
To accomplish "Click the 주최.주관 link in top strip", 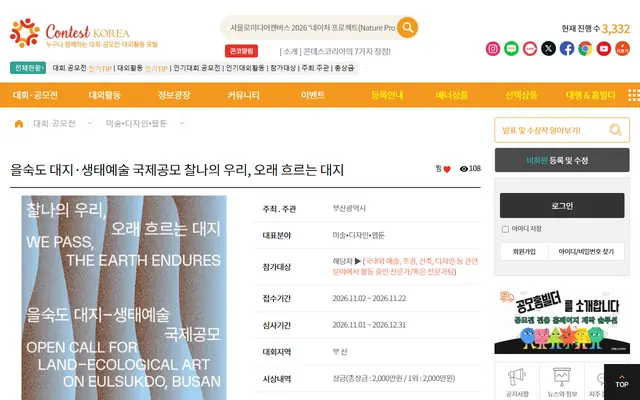I will pos(315,68).
